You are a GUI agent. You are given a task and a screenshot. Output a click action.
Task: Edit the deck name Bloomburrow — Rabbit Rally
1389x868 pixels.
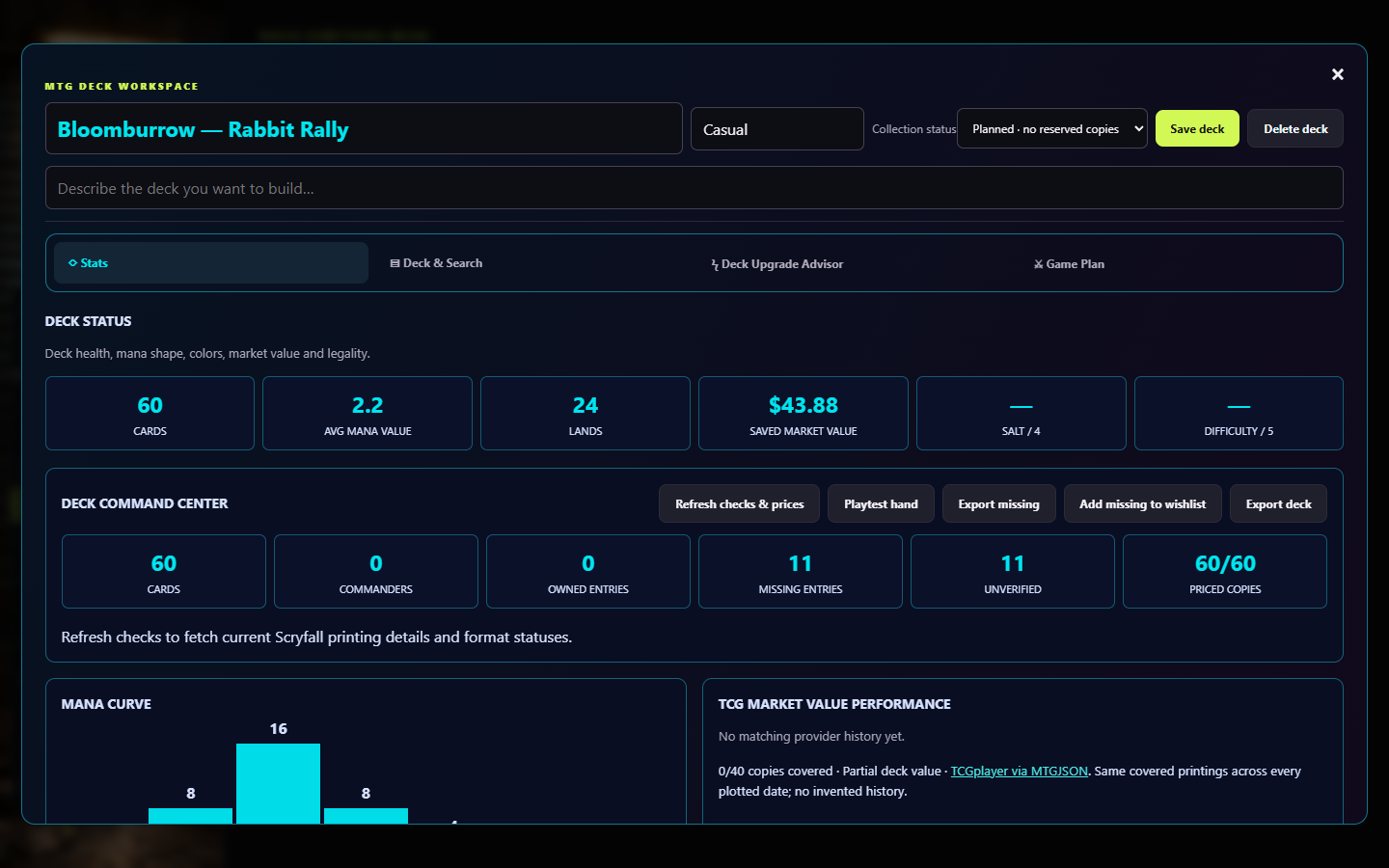pos(364,129)
